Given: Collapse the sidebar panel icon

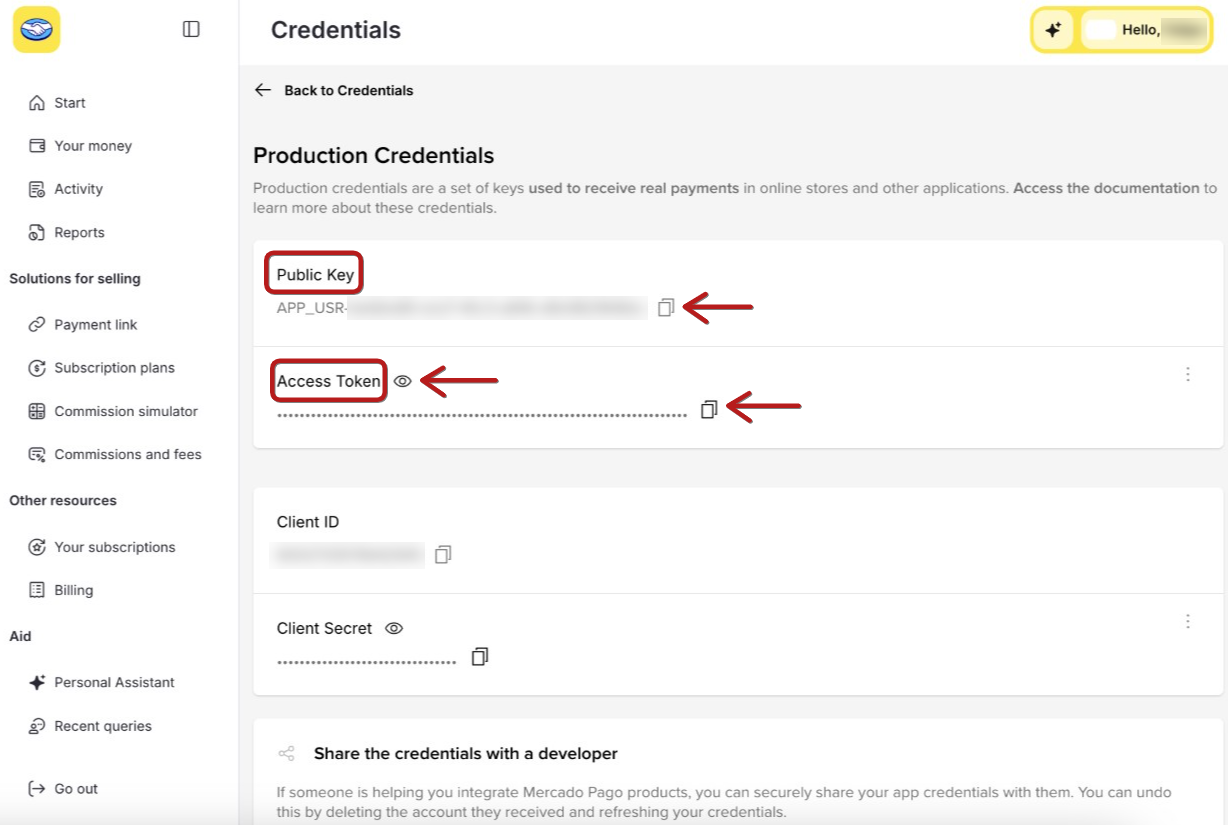Looking at the screenshot, I should point(191,30).
